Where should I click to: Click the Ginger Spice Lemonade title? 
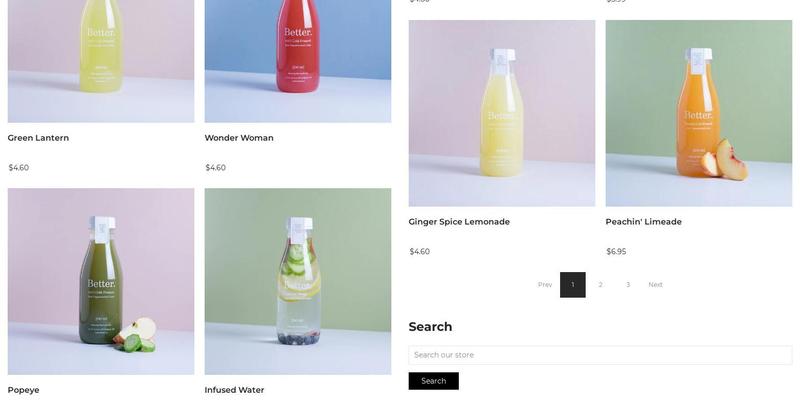459,222
